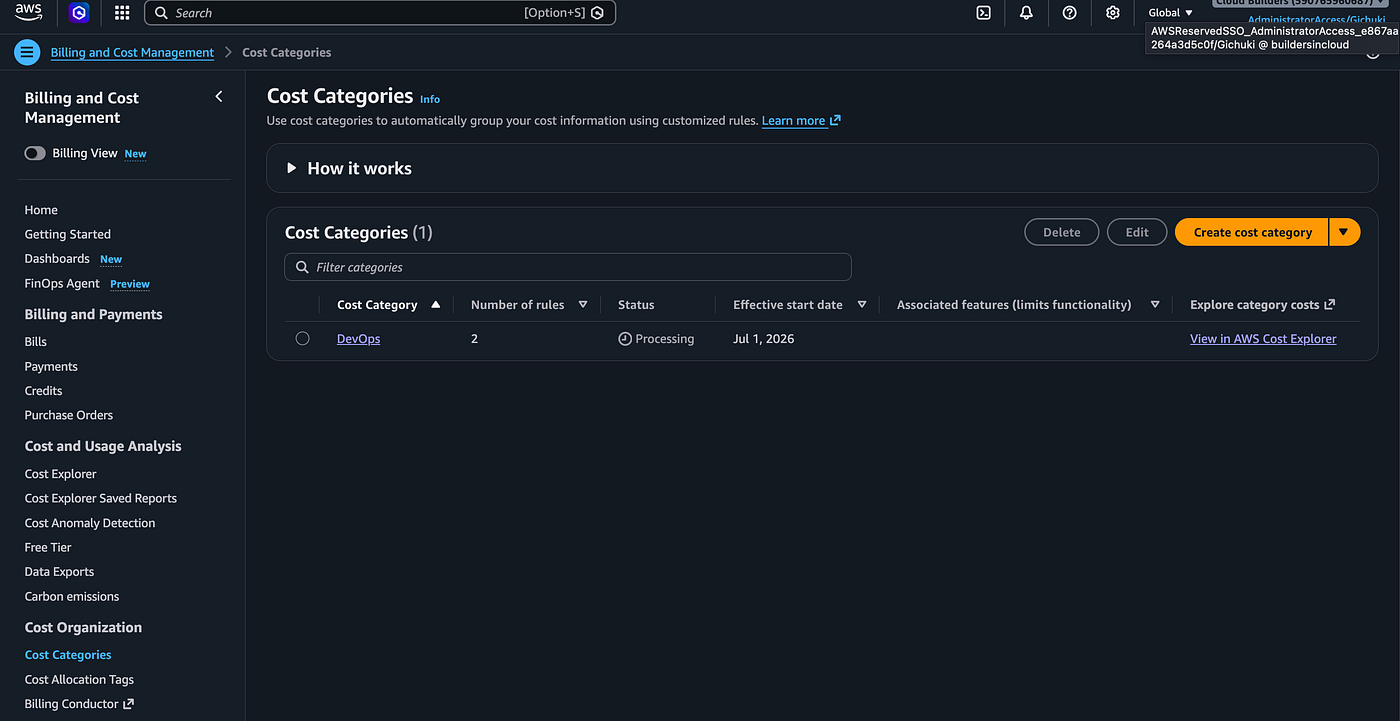Image resolution: width=1400 pixels, height=721 pixels.
Task: Click the external link icon beside Learn more
Action: point(835,120)
